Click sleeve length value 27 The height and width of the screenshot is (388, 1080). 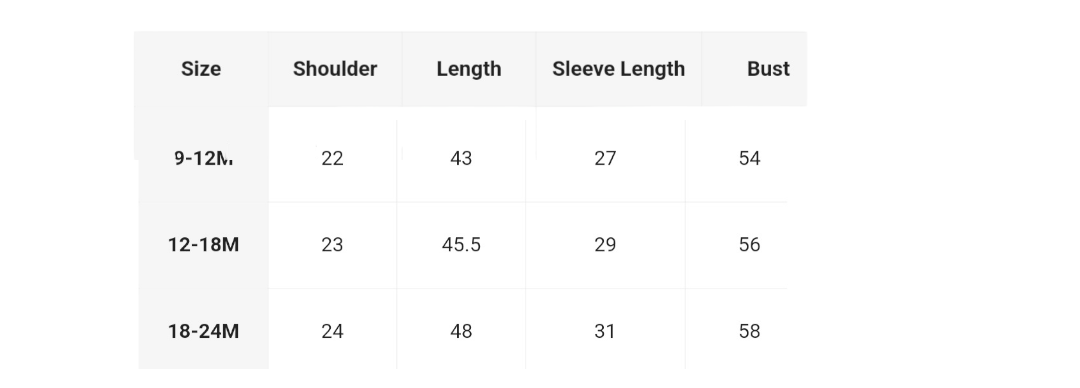tap(605, 159)
